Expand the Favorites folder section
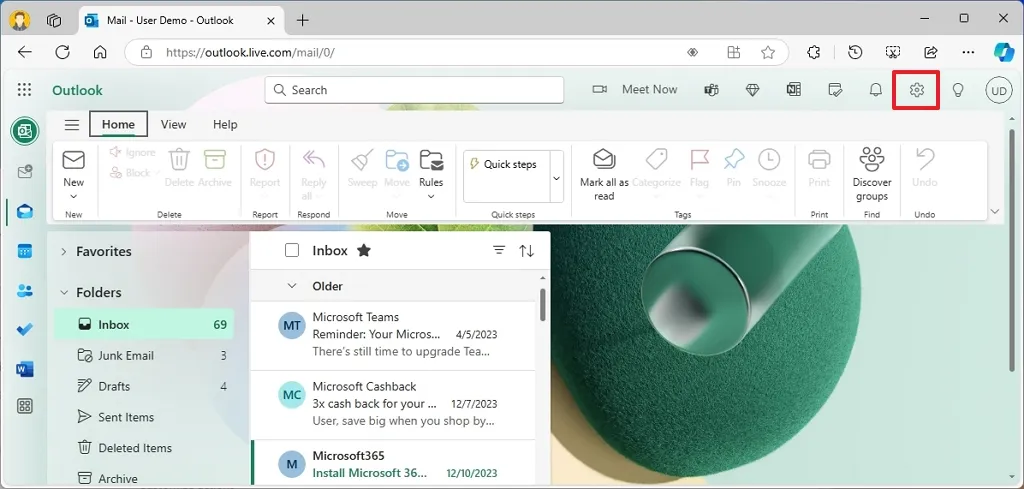The width and height of the screenshot is (1024, 489). (x=64, y=252)
